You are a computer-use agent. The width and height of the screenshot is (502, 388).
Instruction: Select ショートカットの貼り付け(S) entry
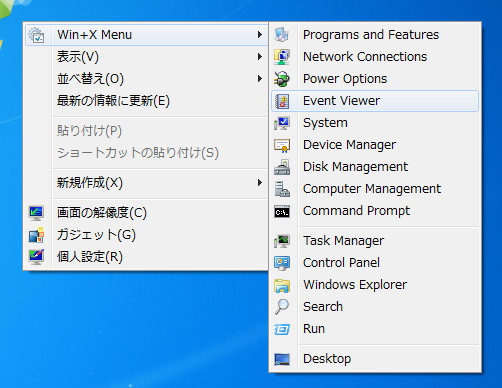click(x=147, y=153)
